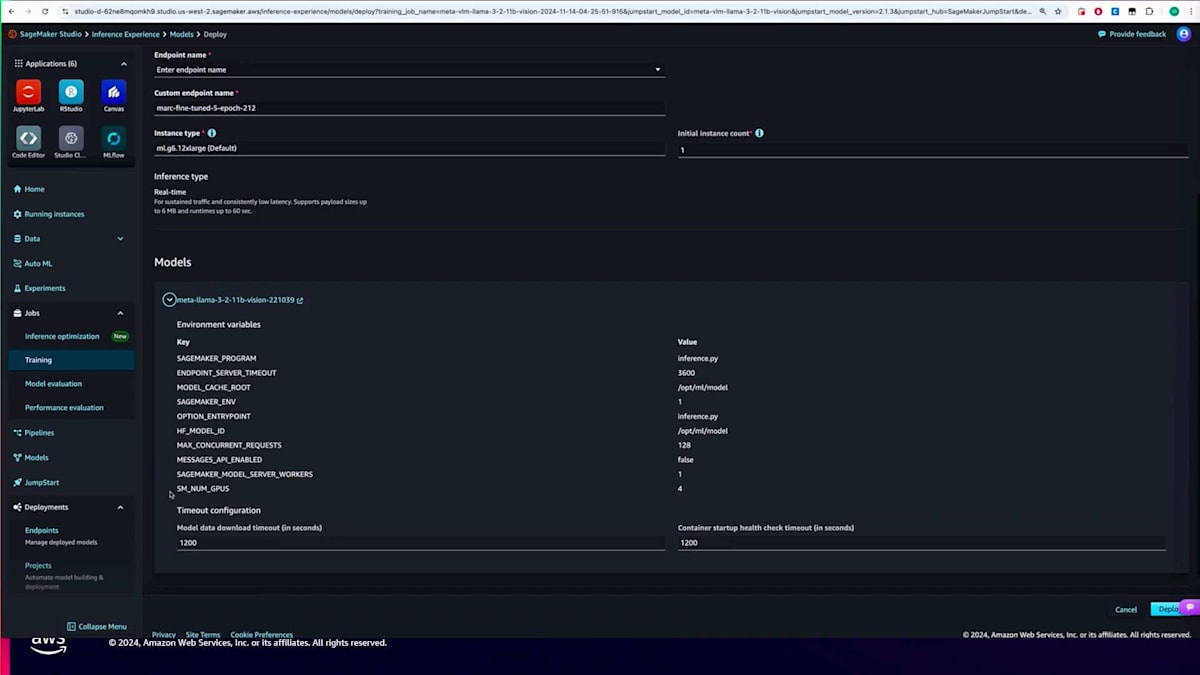This screenshot has width=1200, height=675.
Task: Go to Home in the sidebar
Action: pyautogui.click(x=28, y=189)
